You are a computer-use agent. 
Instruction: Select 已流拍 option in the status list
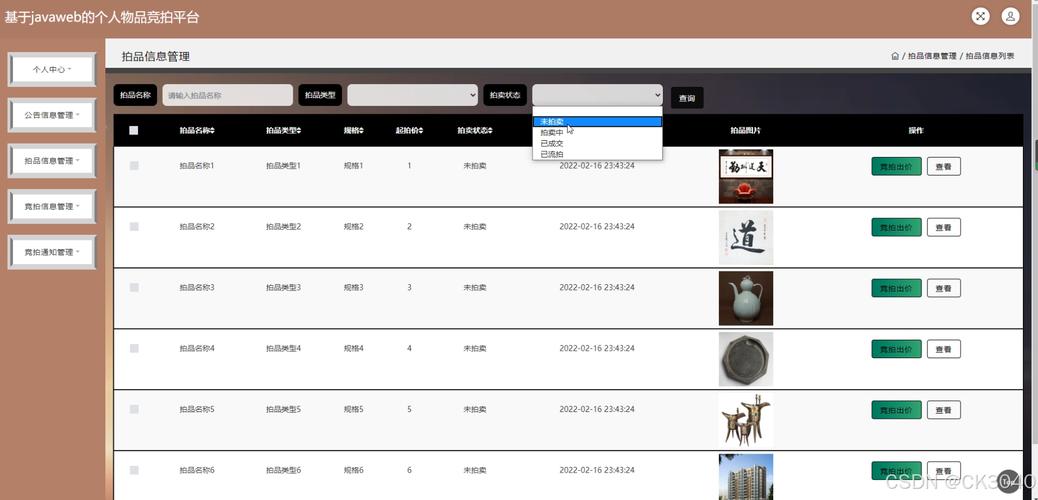point(597,154)
